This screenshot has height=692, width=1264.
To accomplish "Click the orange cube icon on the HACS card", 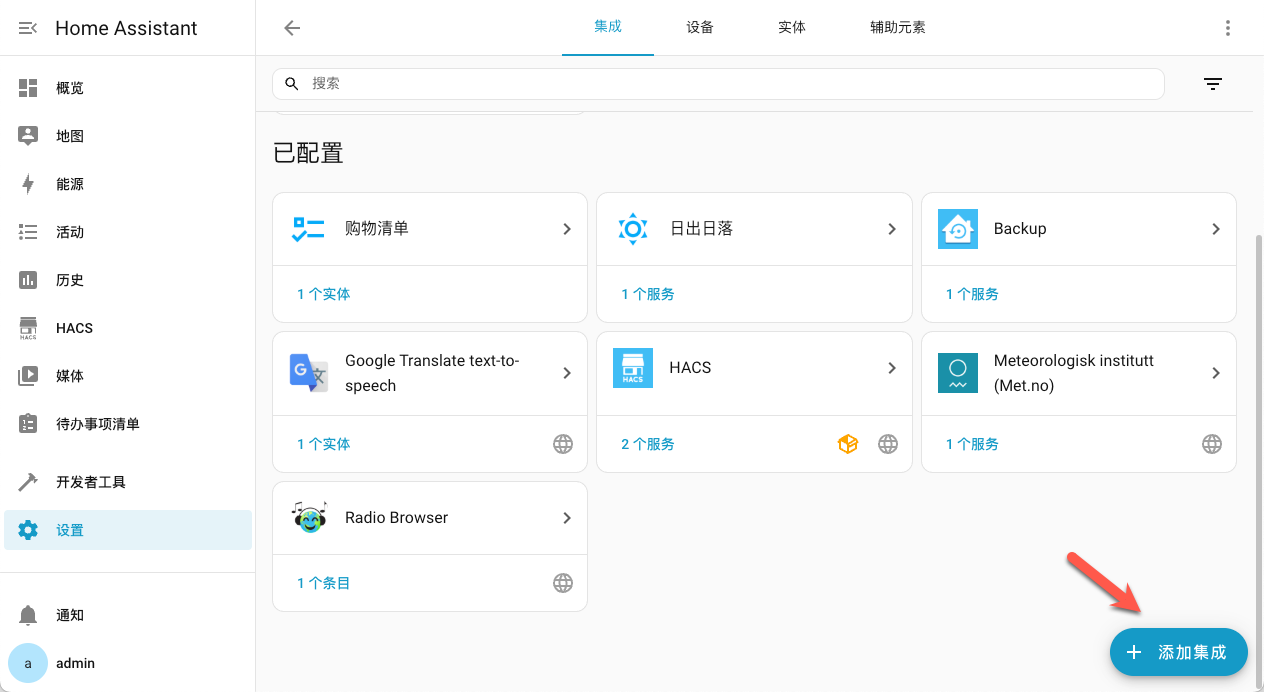I will (848, 443).
